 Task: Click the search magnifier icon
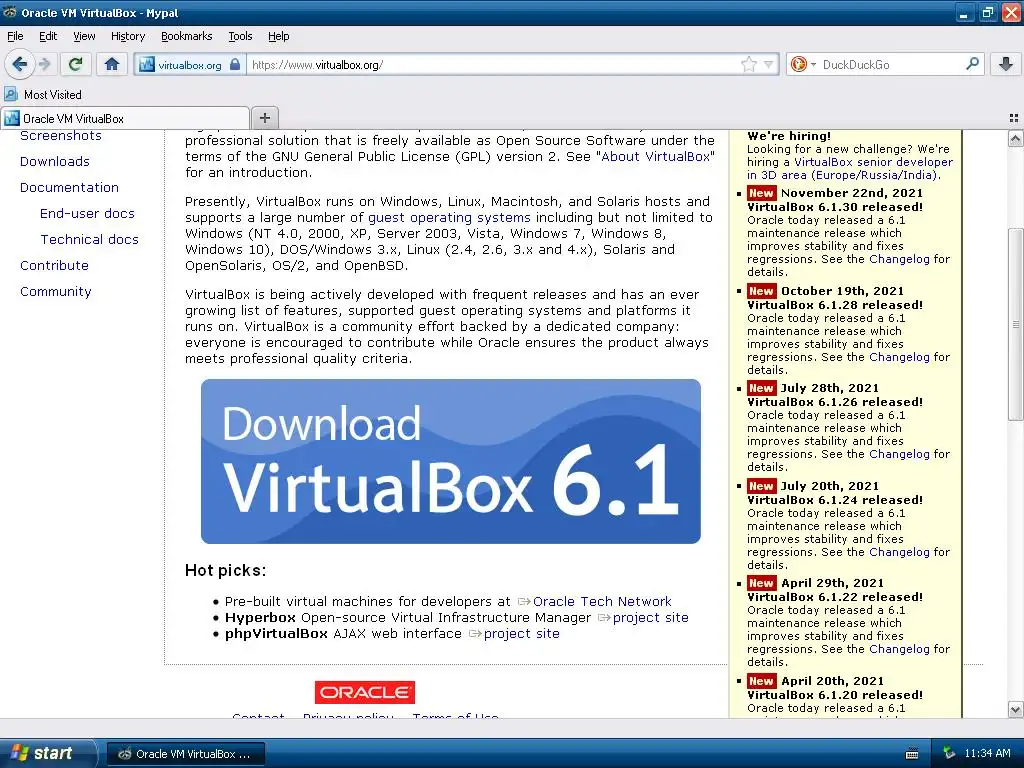click(x=972, y=64)
